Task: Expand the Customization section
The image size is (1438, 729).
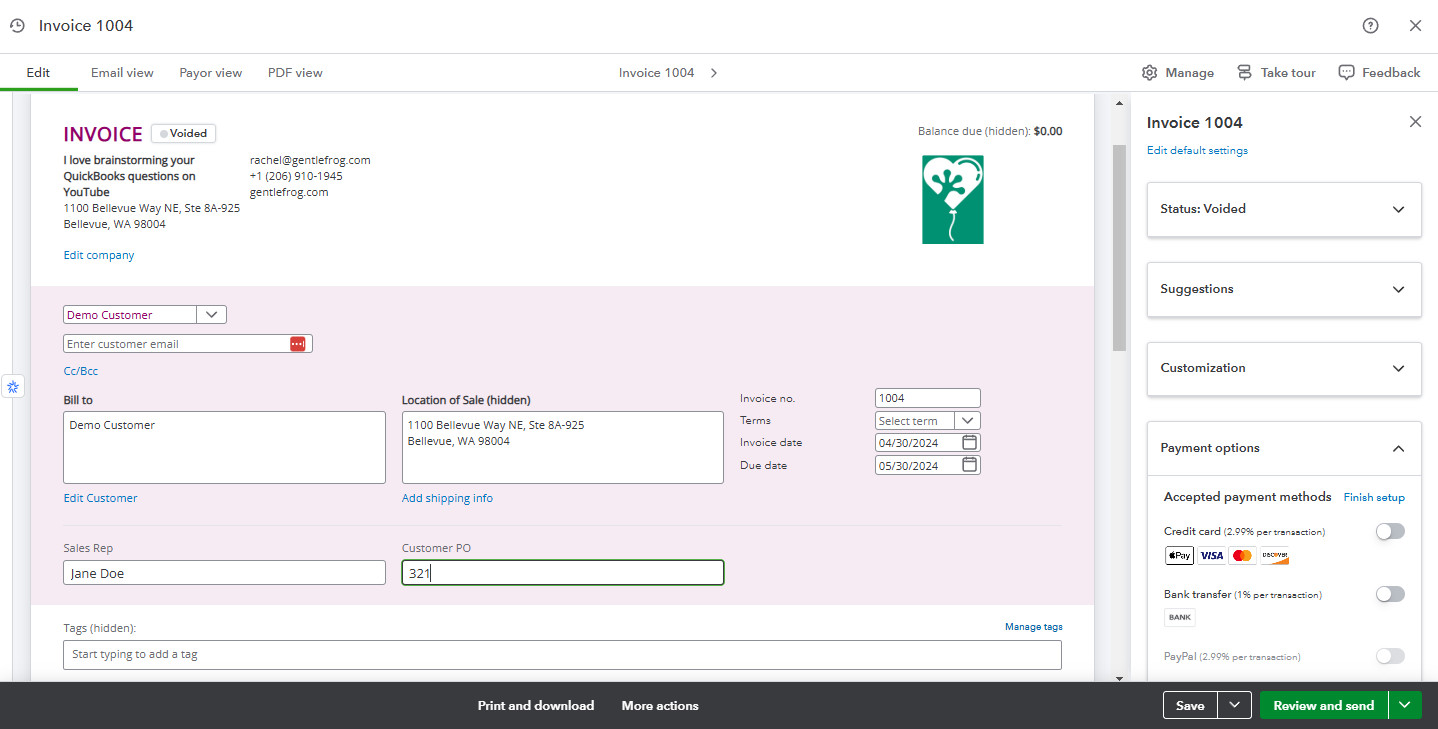Action: pyautogui.click(x=1284, y=368)
